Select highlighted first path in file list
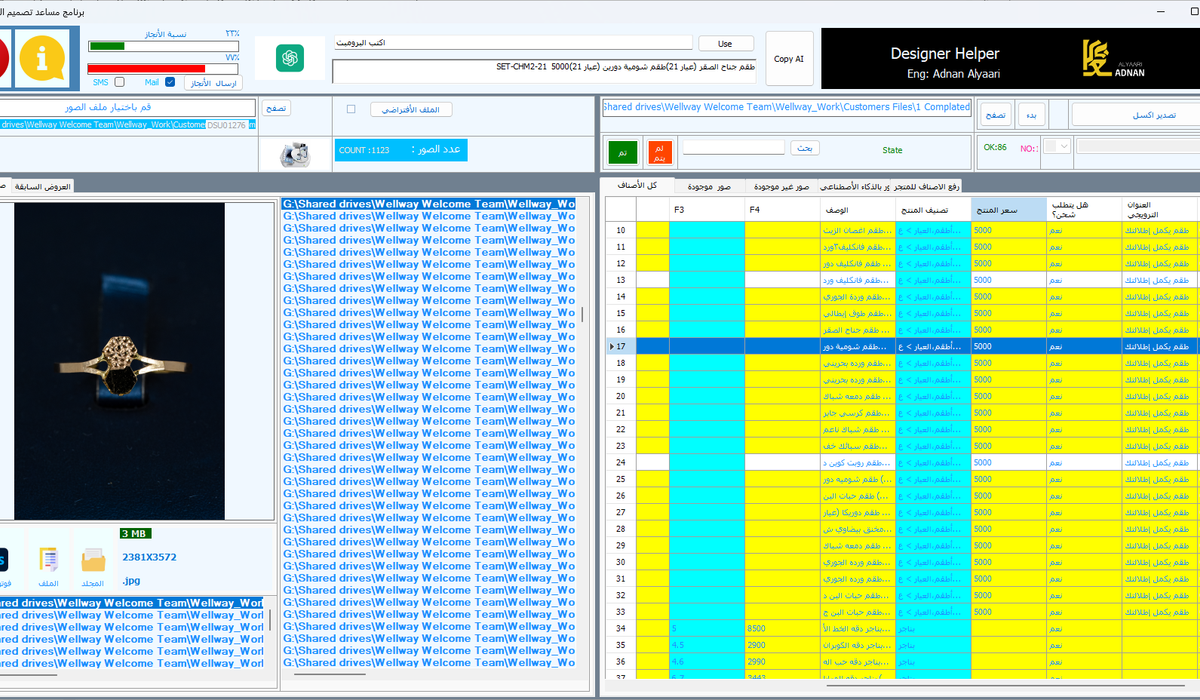 [x=430, y=204]
